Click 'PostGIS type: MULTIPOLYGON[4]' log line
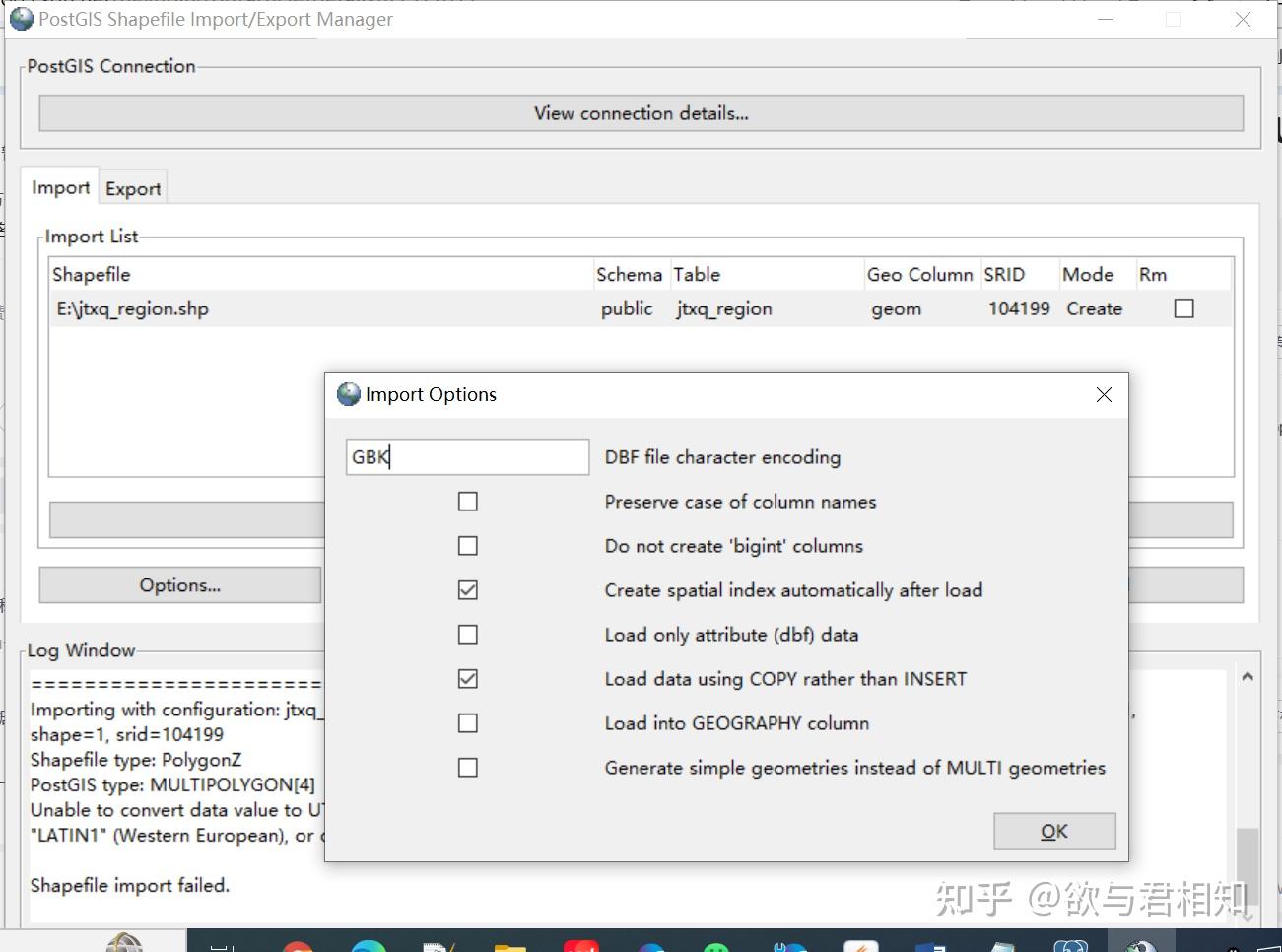This screenshot has width=1282, height=952. coord(172,784)
